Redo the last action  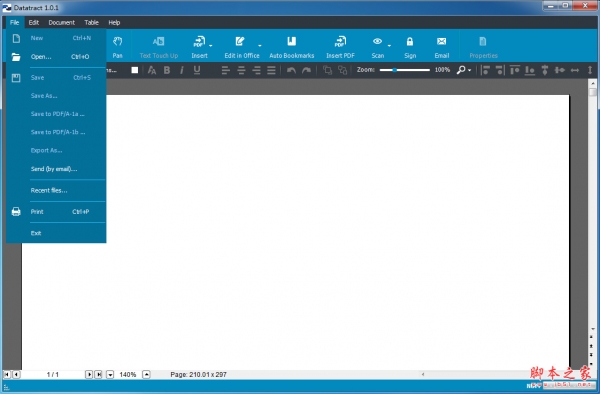pos(307,70)
